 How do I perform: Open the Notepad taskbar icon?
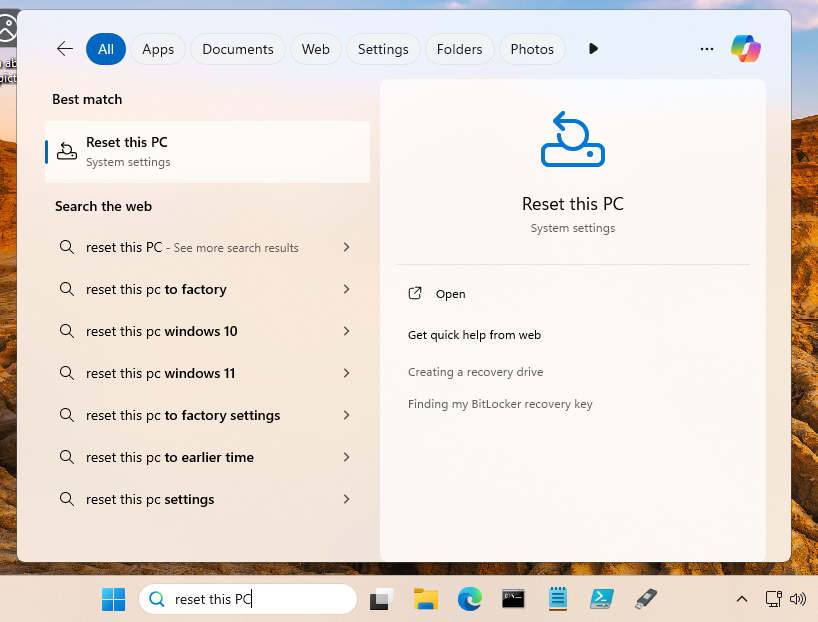click(x=558, y=599)
